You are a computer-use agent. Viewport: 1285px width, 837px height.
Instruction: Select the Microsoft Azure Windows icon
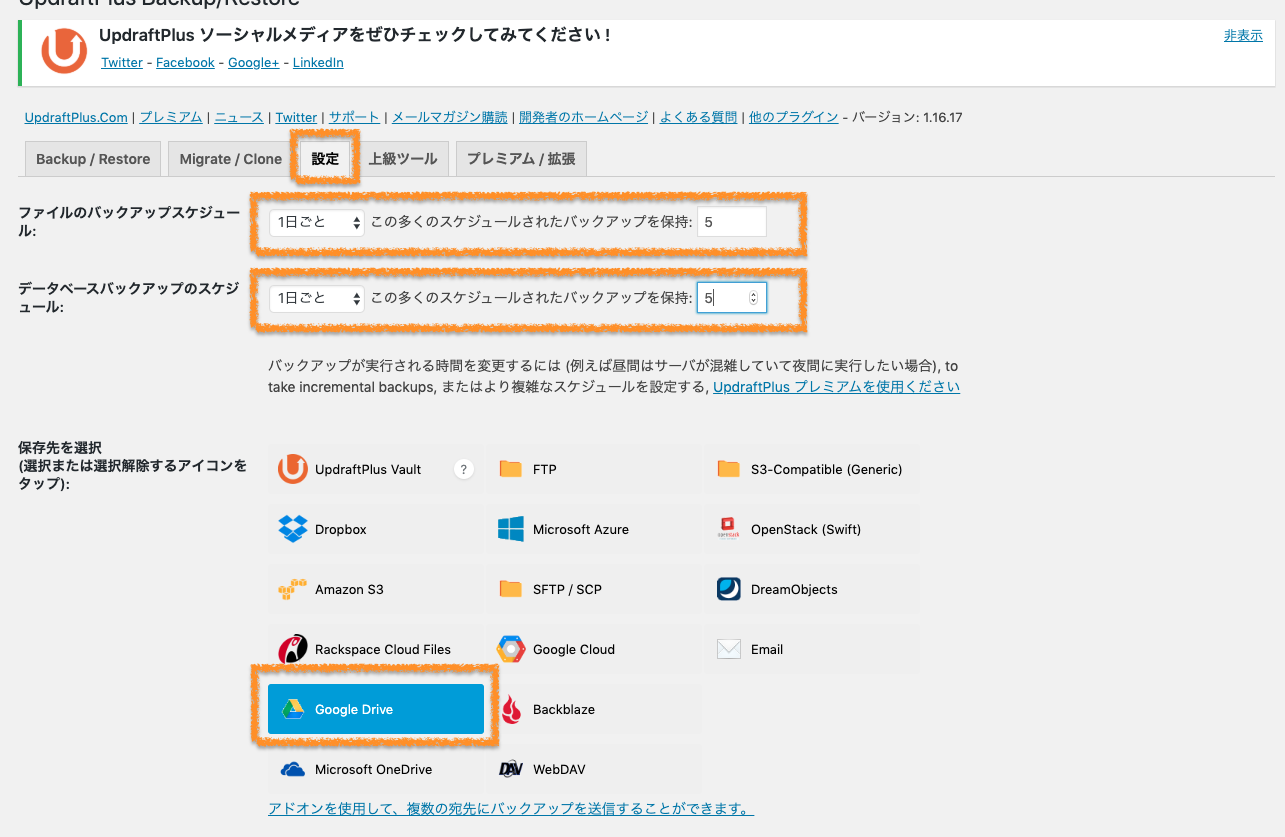coord(511,529)
